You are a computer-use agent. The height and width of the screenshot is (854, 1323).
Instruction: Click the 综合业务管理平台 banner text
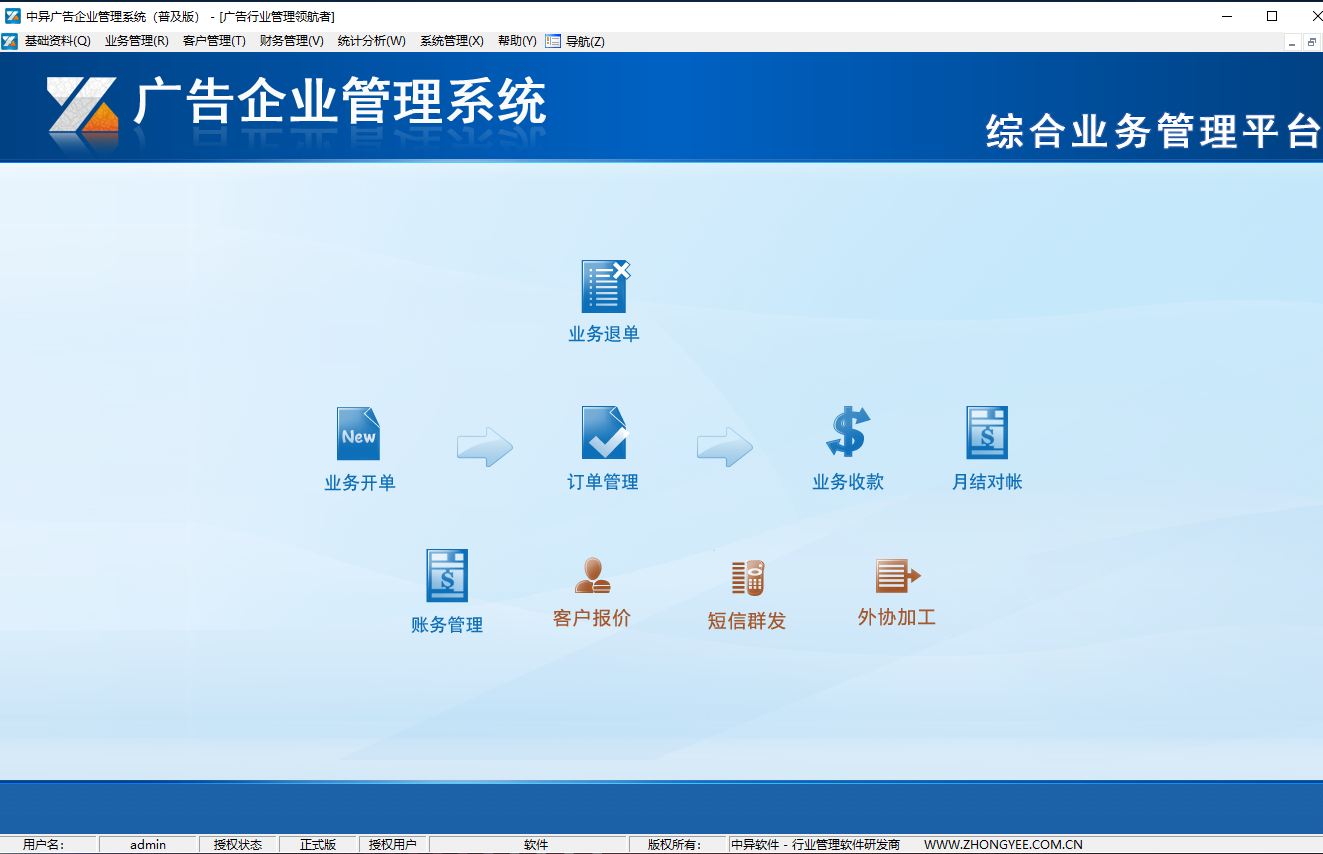(1154, 132)
